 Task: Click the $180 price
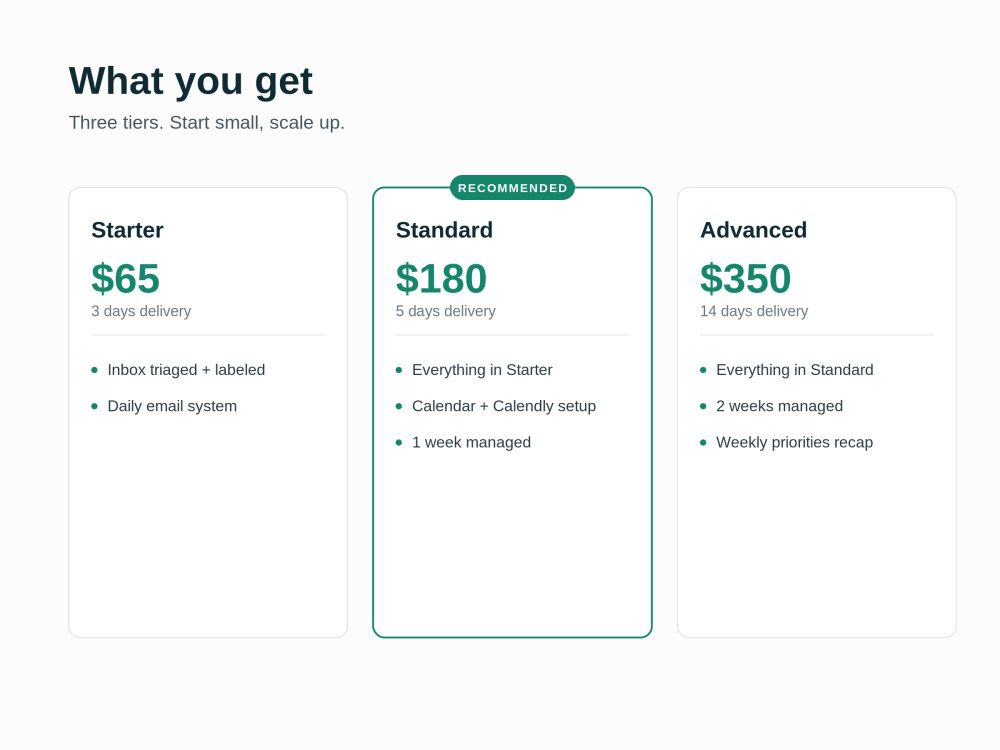[x=441, y=278]
